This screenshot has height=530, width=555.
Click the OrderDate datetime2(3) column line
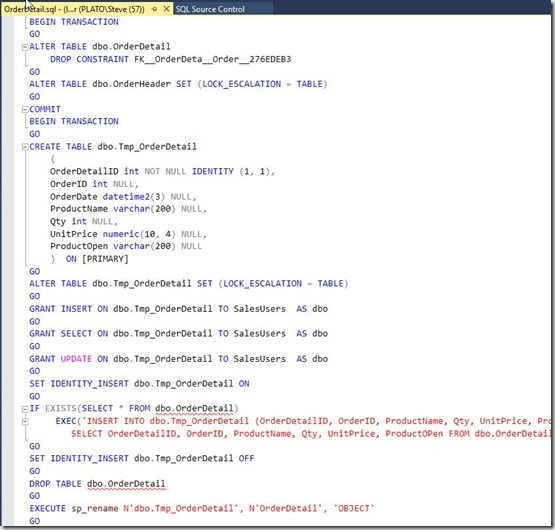(123, 196)
